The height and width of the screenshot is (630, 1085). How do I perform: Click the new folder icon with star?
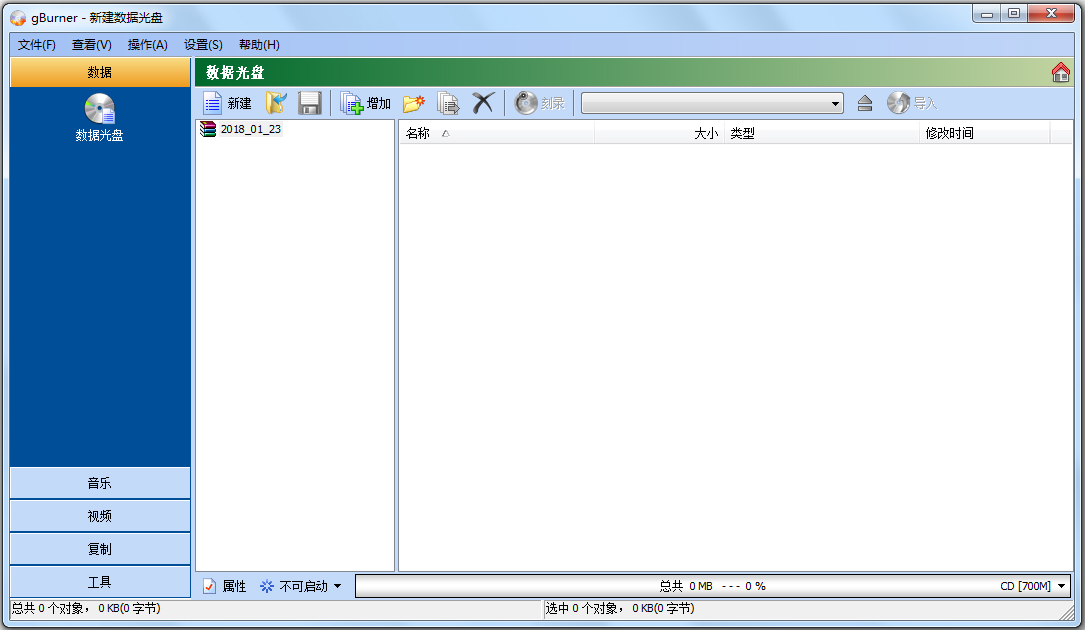coord(414,103)
